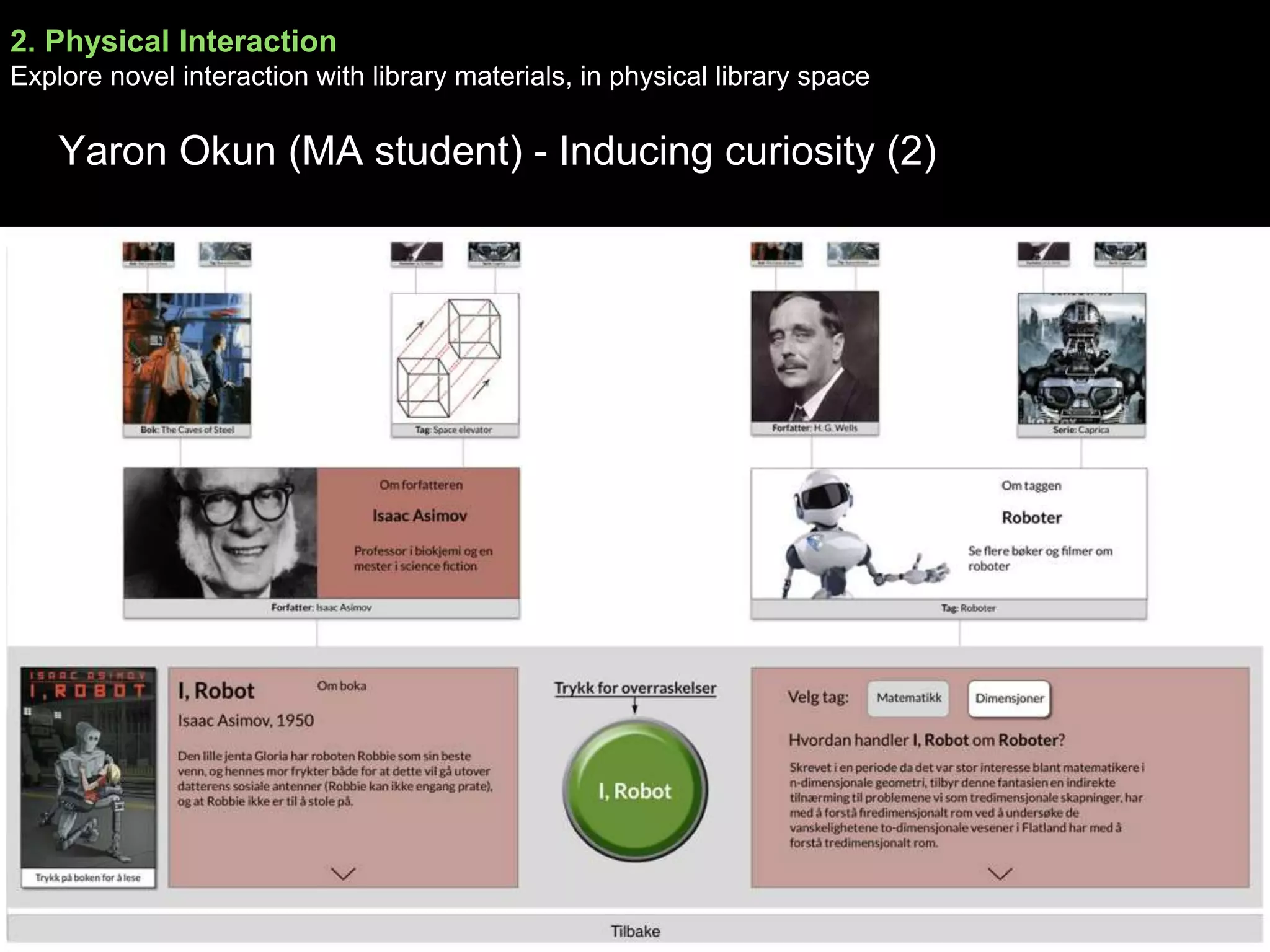Click the Om taggen heading
1270x952 pixels.
point(1031,486)
